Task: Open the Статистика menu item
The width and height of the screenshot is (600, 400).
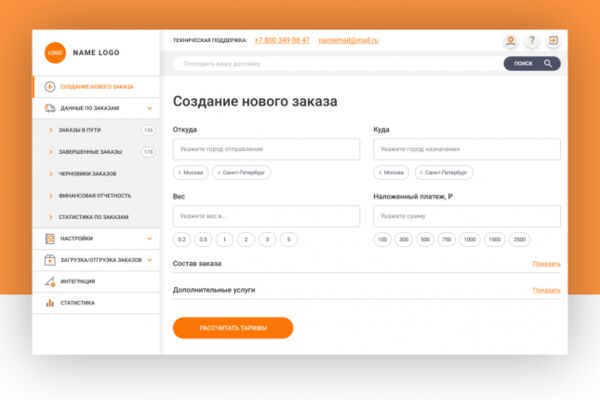Action: 96,303
